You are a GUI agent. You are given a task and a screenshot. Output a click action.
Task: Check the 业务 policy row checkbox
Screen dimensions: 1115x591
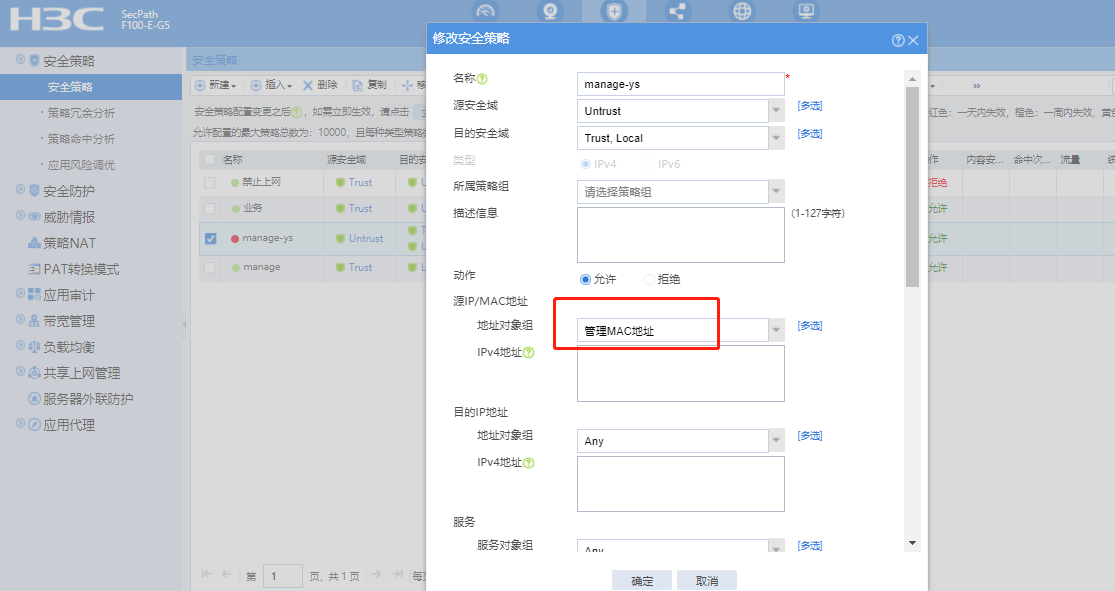coord(210,208)
